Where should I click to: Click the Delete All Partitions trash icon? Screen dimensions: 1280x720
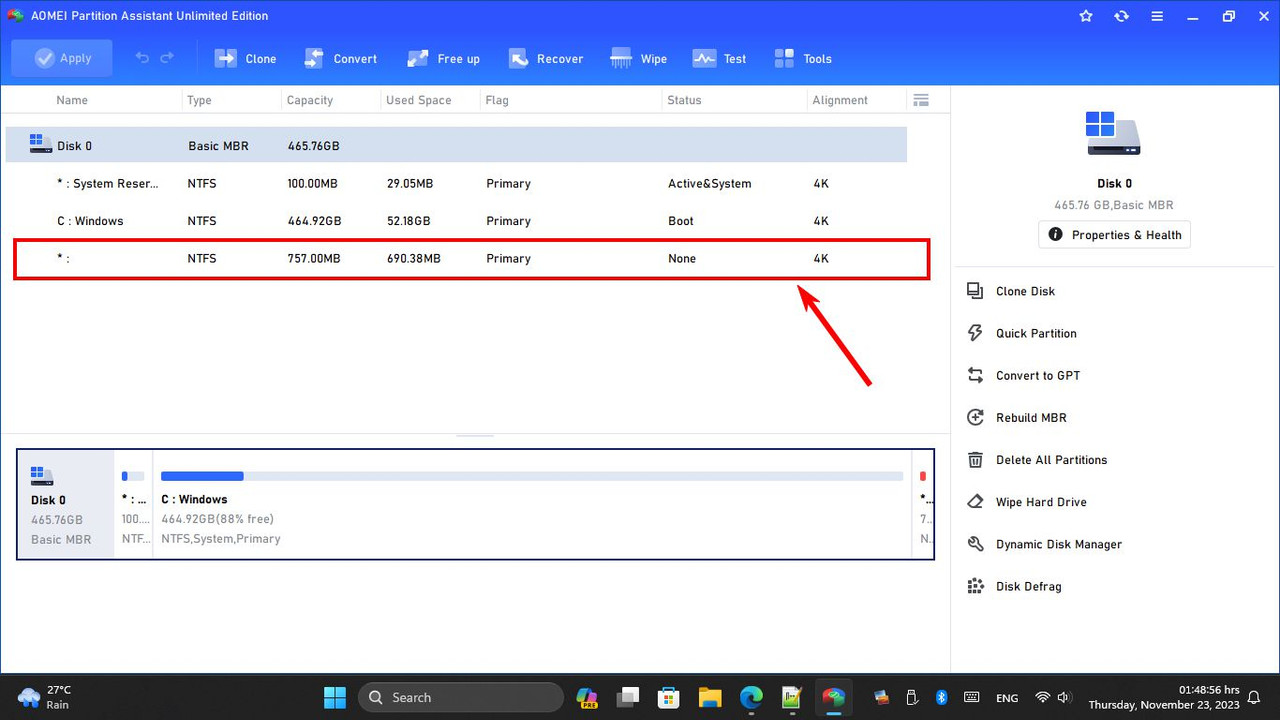pyautogui.click(x=975, y=460)
